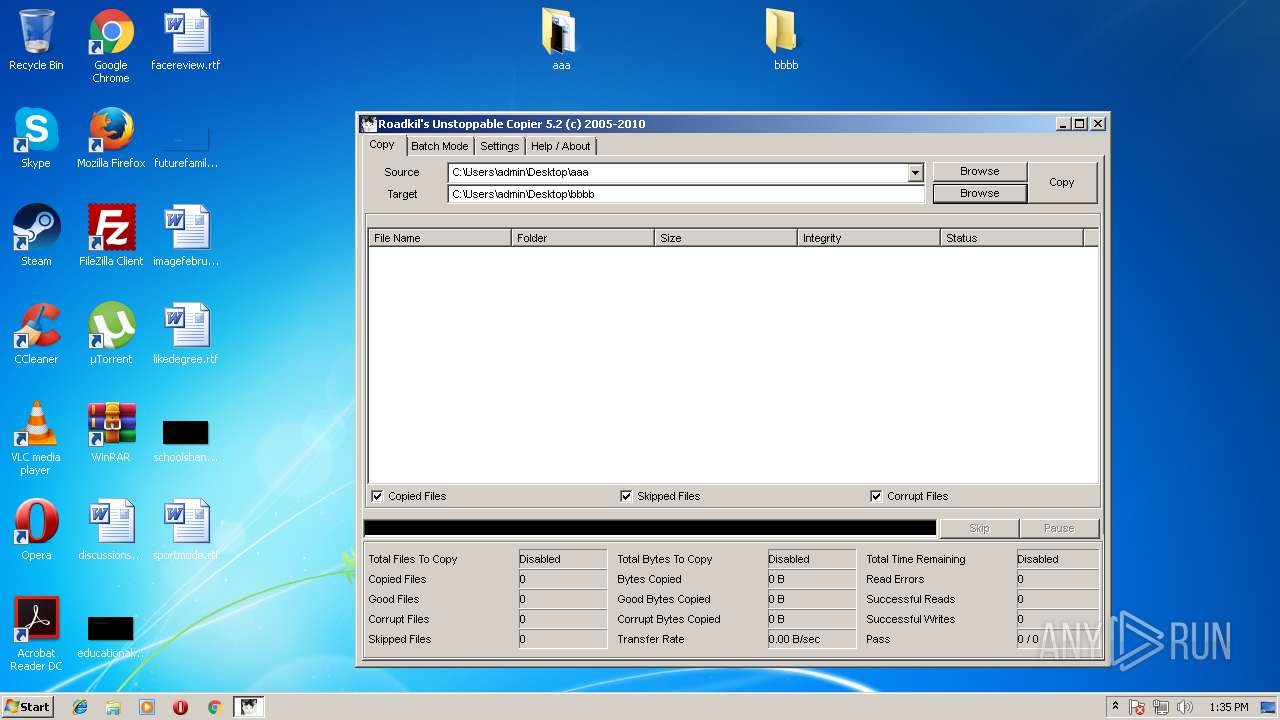Sort by File Name column header
Viewport: 1280px width, 720px height.
(x=440, y=238)
